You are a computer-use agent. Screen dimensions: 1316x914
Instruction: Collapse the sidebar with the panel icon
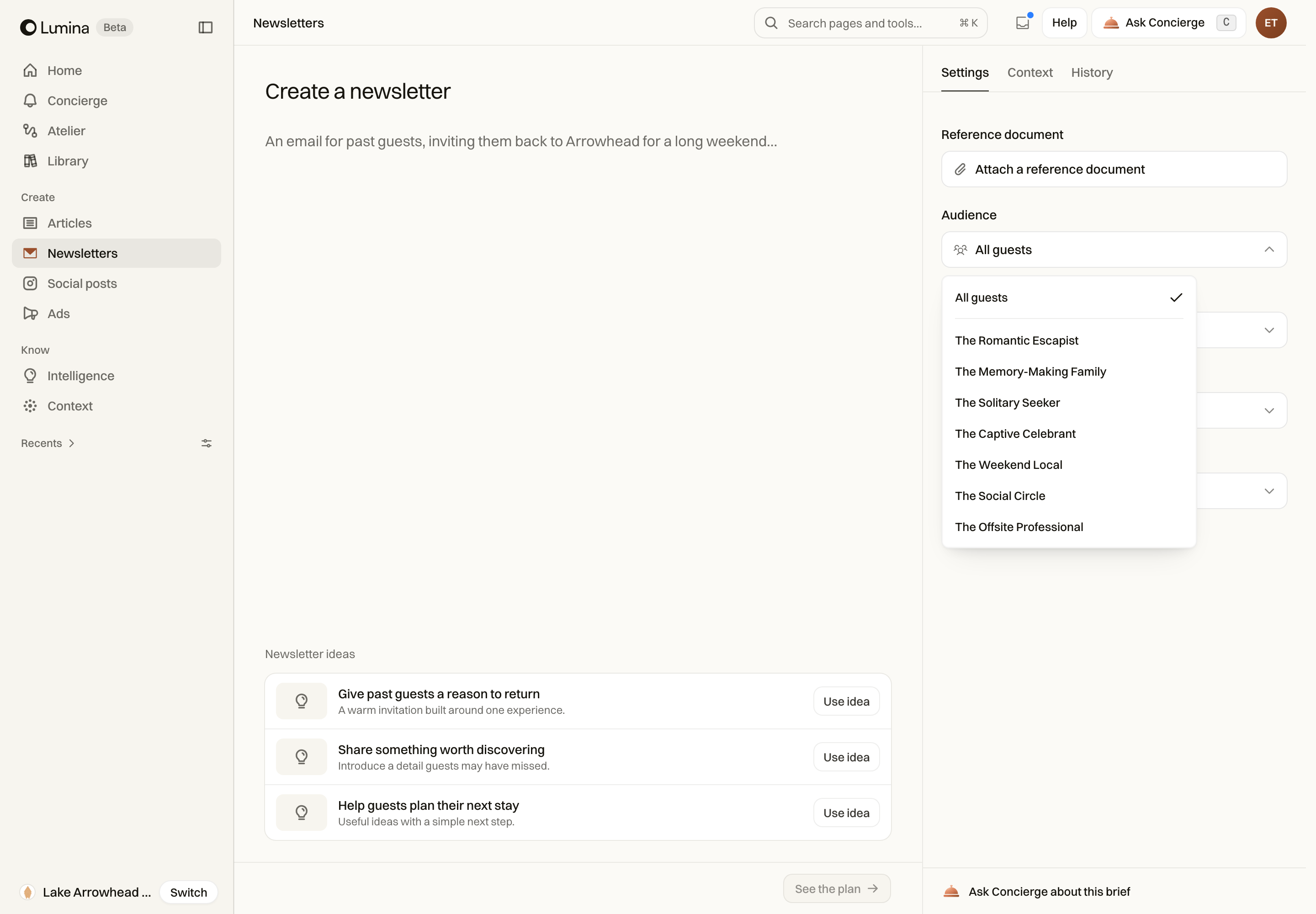(206, 27)
